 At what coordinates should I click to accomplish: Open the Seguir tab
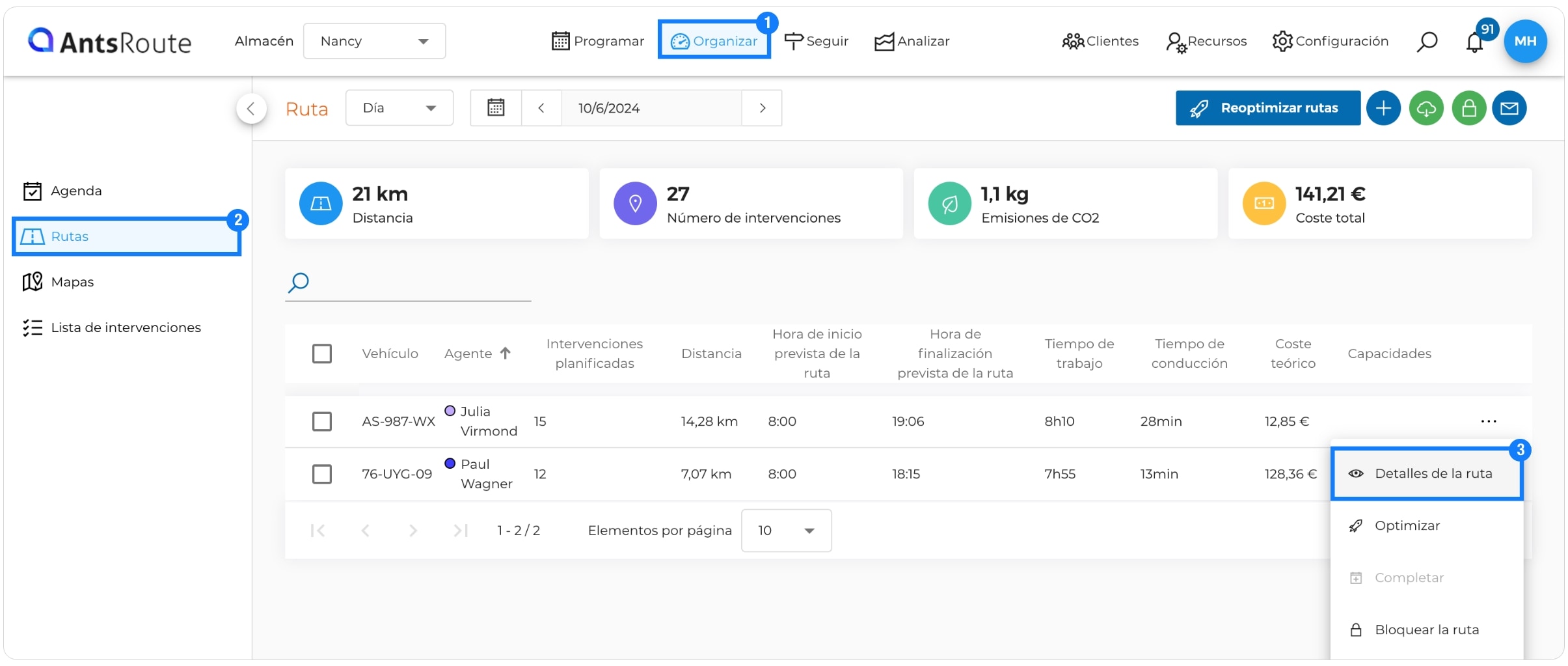[x=816, y=41]
